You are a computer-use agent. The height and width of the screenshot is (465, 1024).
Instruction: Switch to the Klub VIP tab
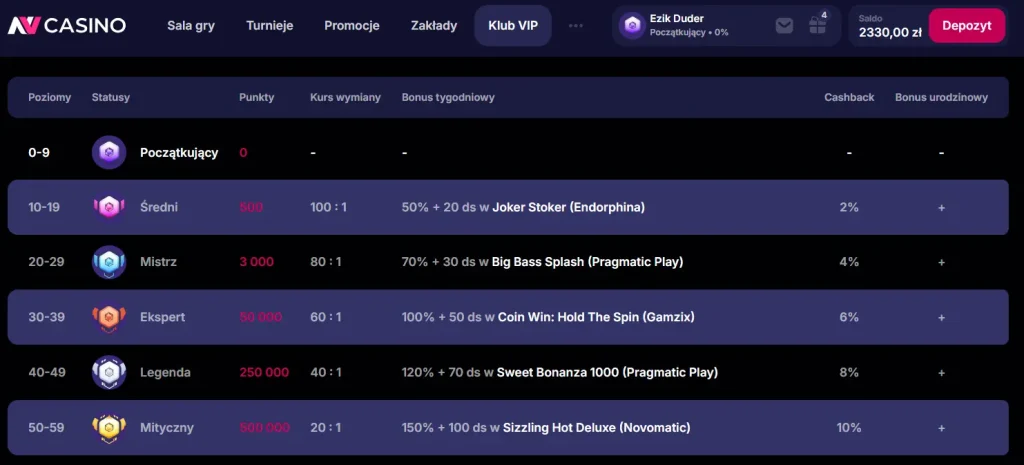(x=513, y=25)
